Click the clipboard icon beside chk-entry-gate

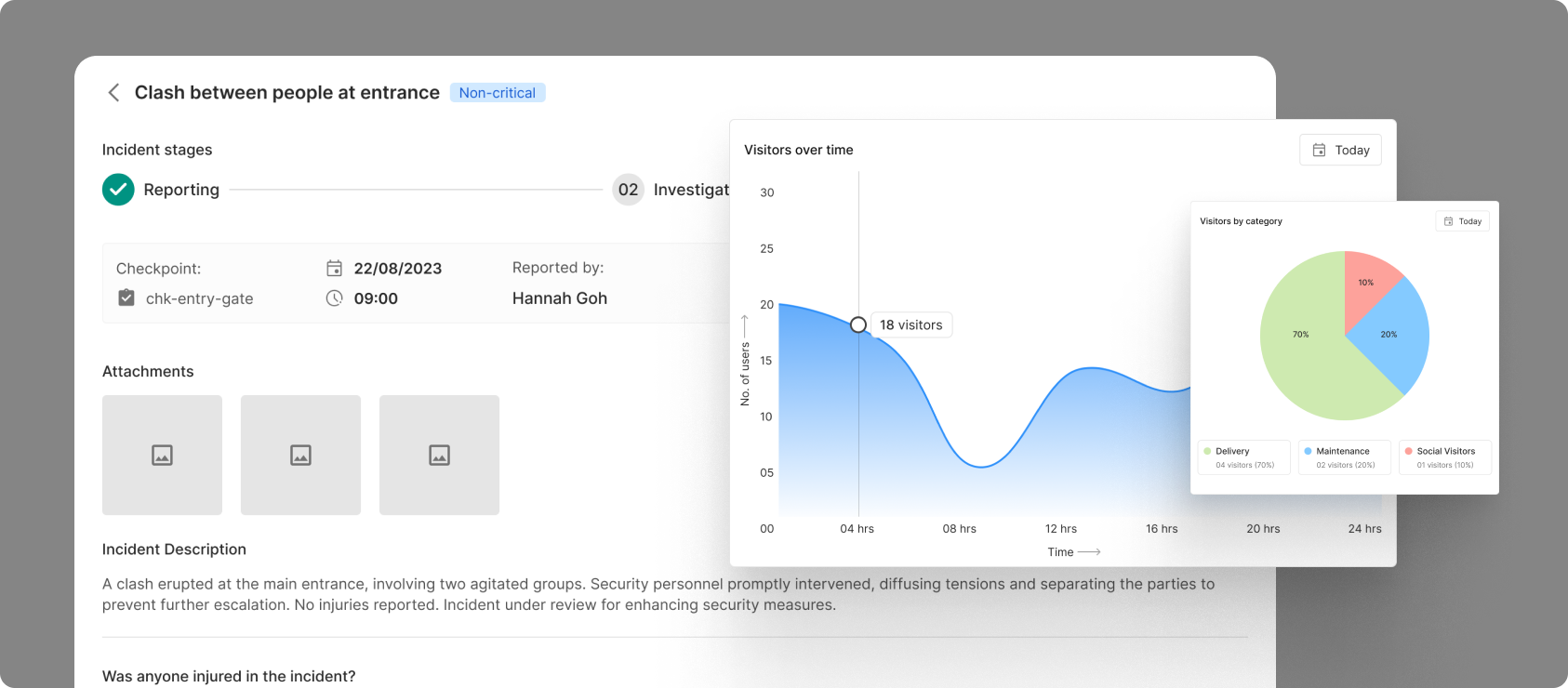pyautogui.click(x=126, y=298)
